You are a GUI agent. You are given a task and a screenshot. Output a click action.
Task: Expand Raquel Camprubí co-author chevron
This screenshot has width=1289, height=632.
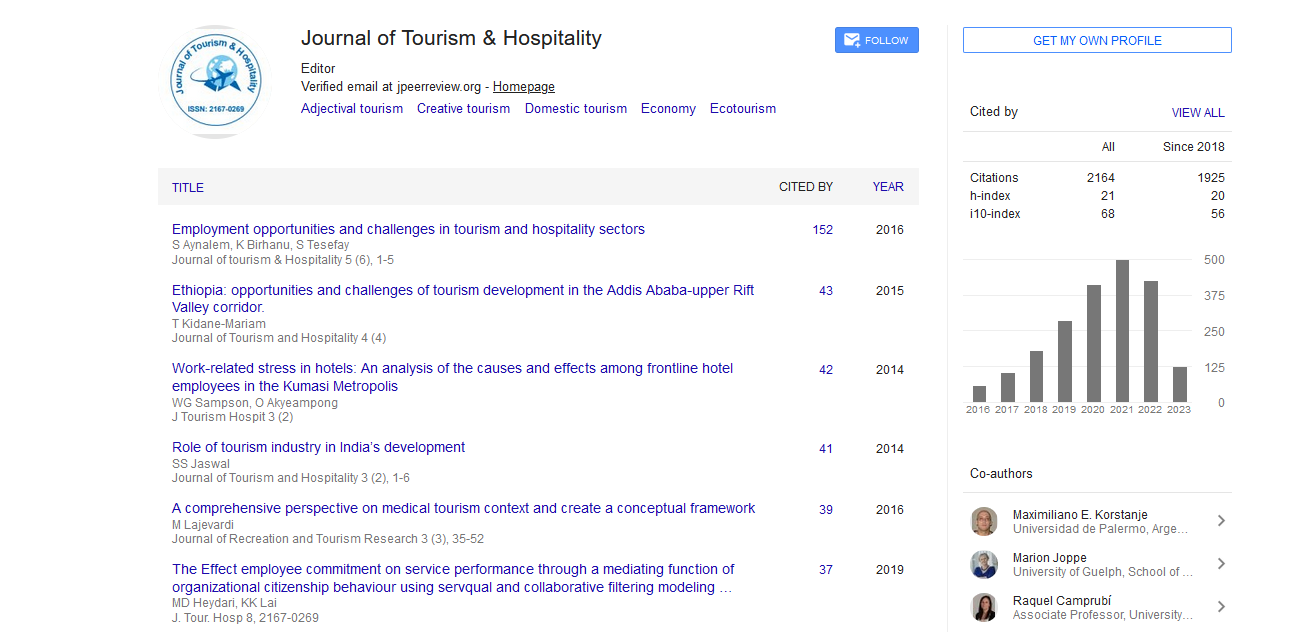tap(1221, 607)
